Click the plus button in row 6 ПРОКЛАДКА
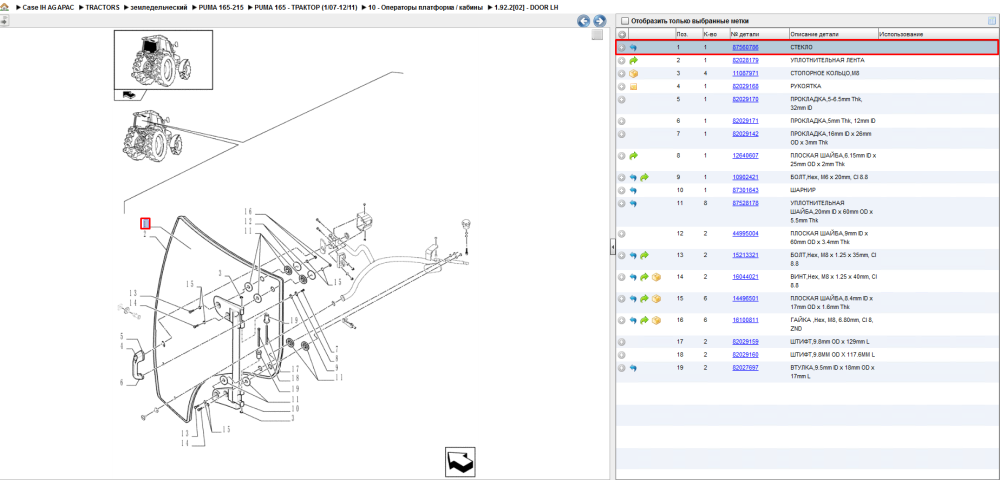Screen dimensions: 1000x480 [x=622, y=121]
